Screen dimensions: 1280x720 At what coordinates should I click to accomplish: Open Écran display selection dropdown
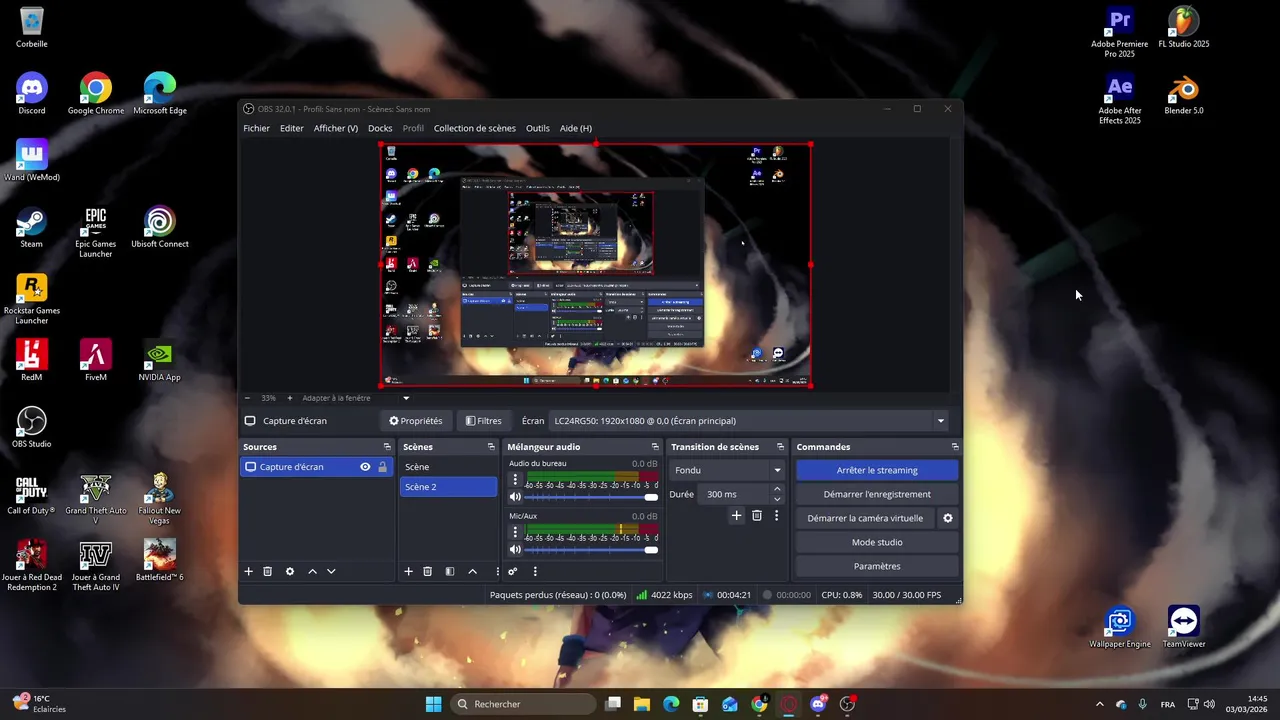click(x=748, y=421)
